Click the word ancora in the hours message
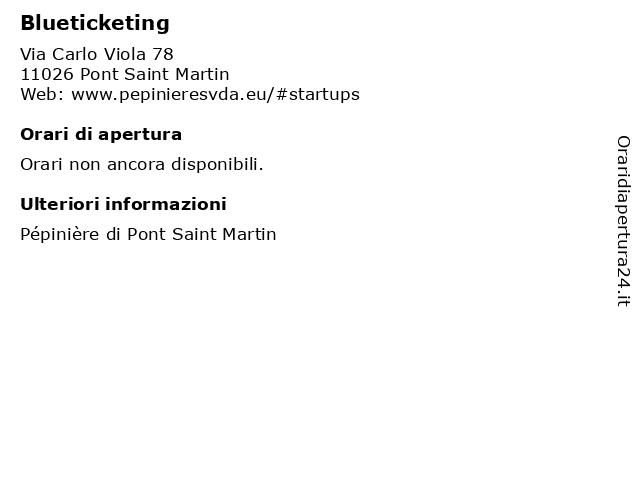640x480 pixels. (x=136, y=165)
